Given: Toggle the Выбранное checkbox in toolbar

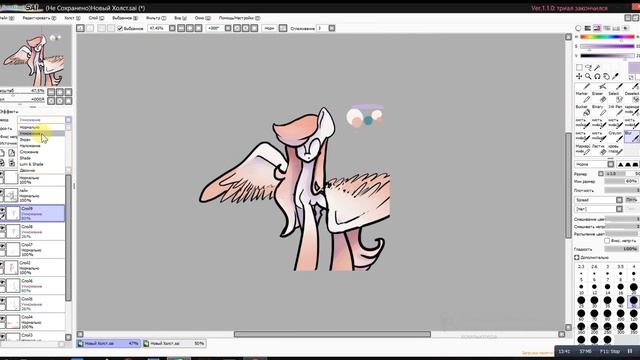Looking at the screenshot, I should click(120, 28).
